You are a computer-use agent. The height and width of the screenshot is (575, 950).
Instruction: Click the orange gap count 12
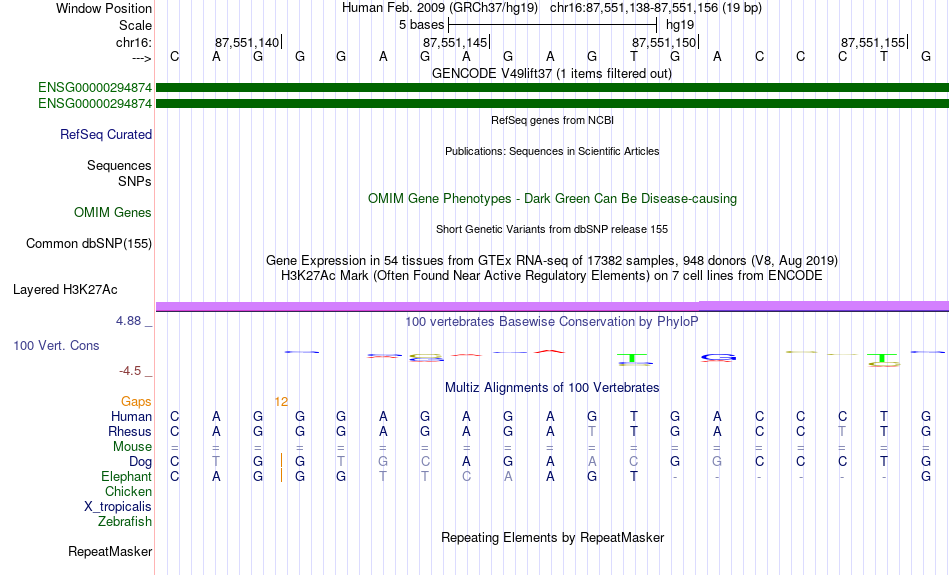281,402
